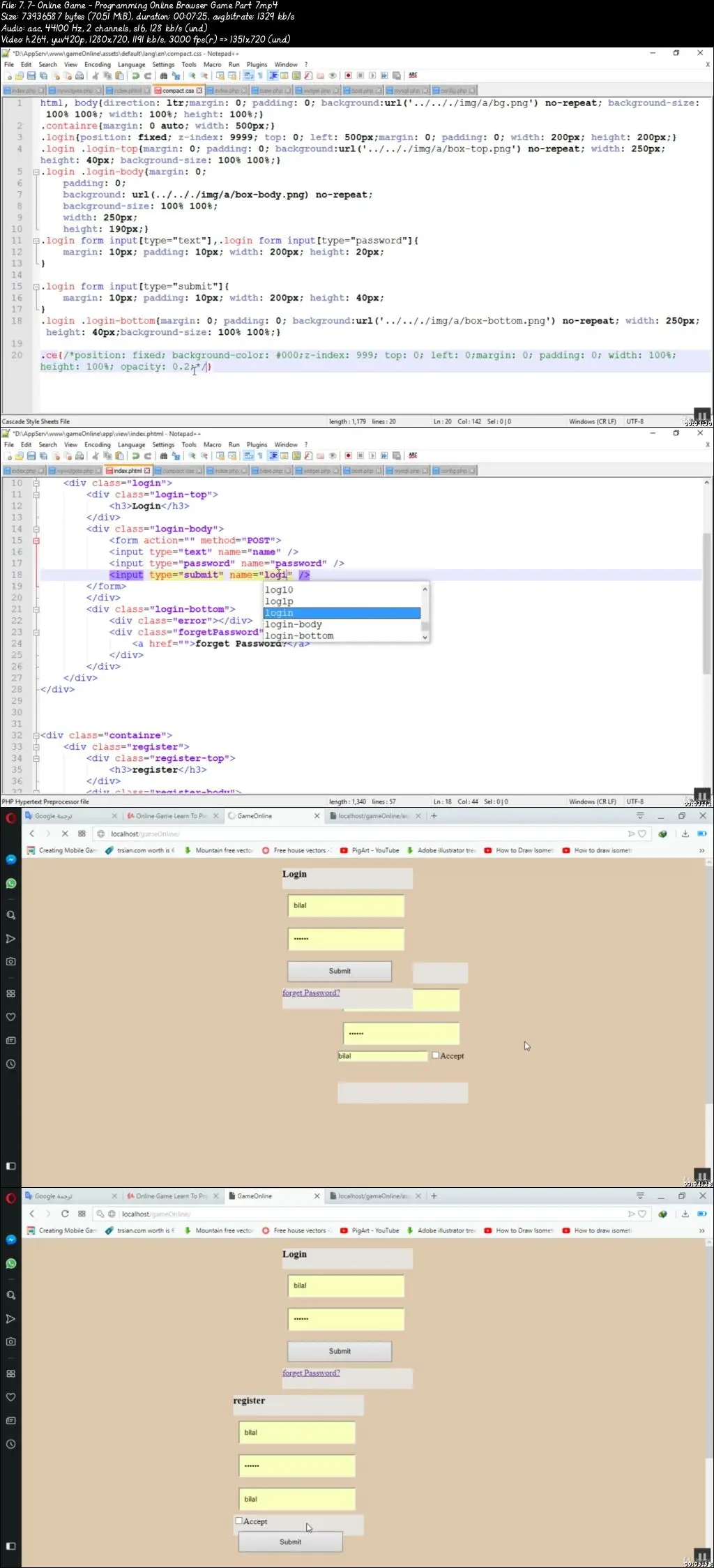
Task: Collapse the fold marker on line 21 login-bottom
Action: [x=36, y=609]
